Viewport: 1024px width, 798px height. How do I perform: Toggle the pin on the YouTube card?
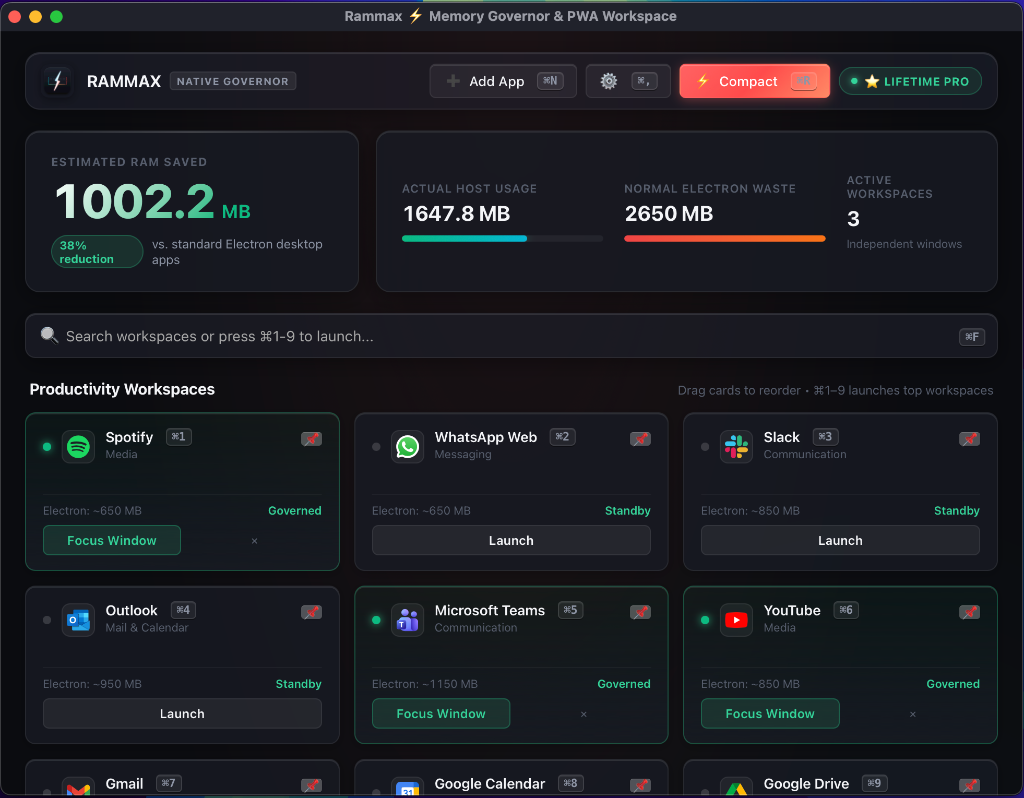tap(969, 612)
